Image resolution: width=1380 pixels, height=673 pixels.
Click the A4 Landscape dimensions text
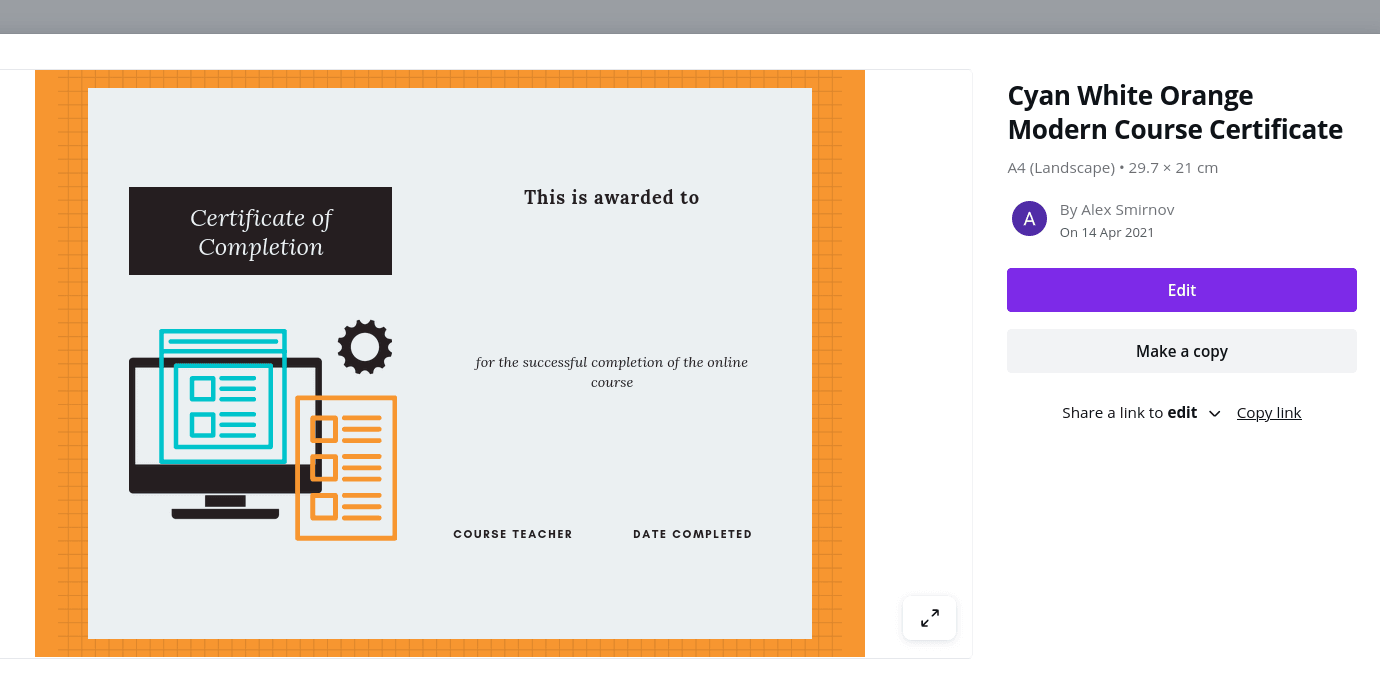1113,168
